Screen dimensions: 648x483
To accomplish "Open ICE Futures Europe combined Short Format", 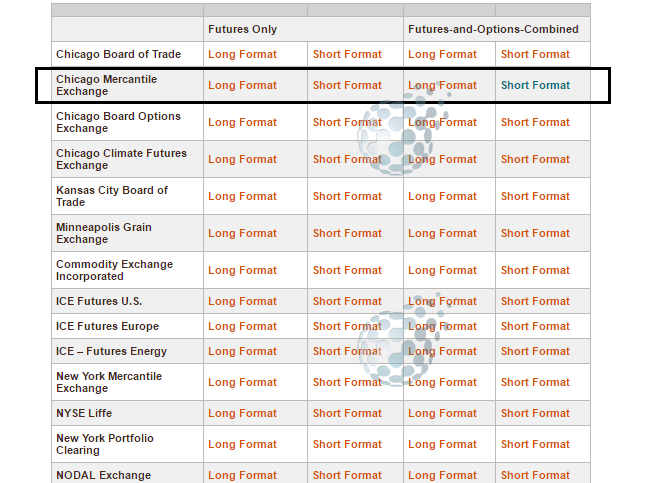I will pyautogui.click(x=535, y=326).
